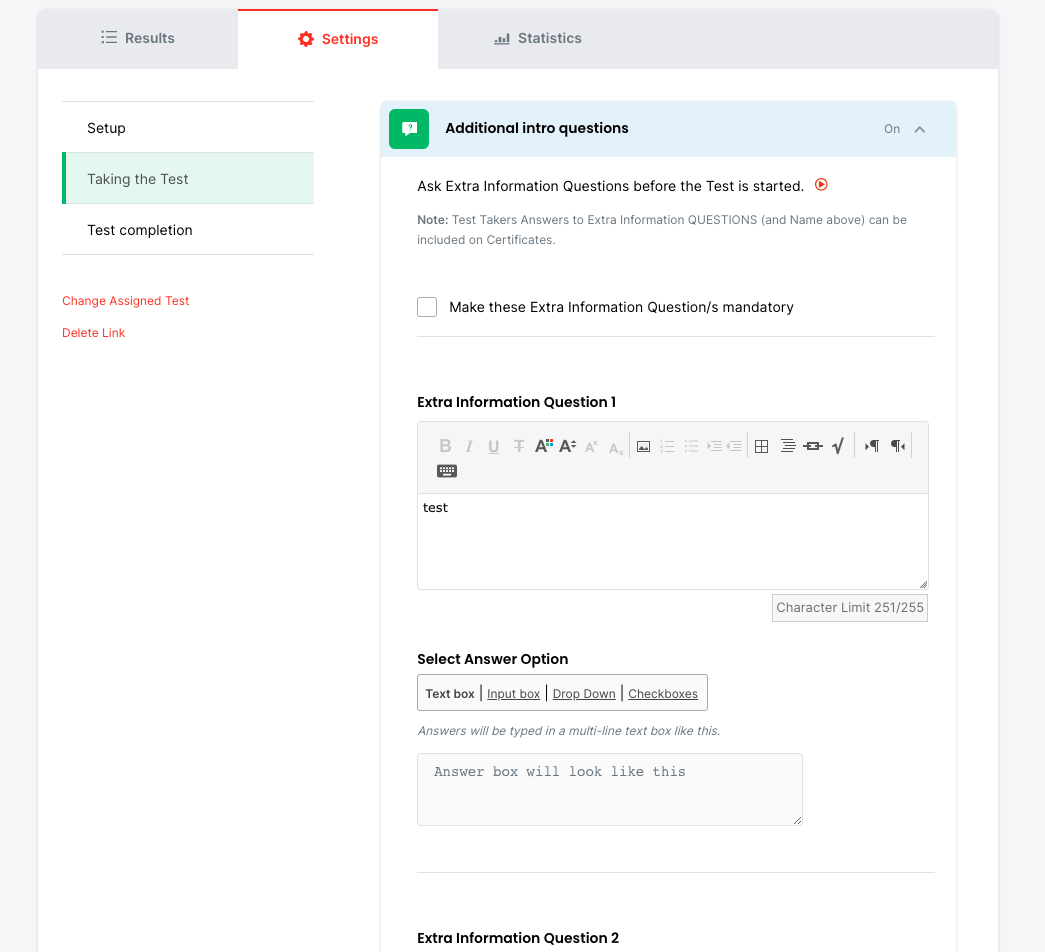Open the math formula (square root) tool
This screenshot has height=952, width=1045.
(838, 446)
